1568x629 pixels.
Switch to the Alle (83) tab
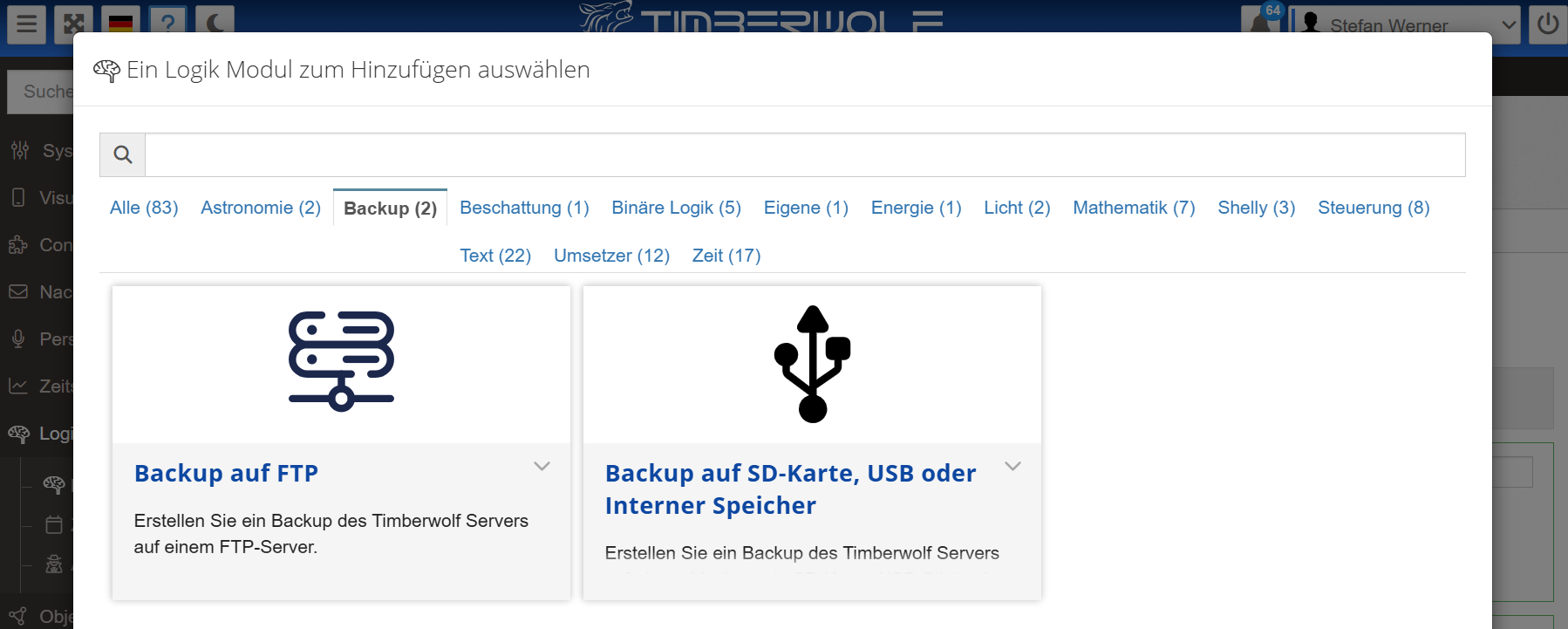[144, 208]
